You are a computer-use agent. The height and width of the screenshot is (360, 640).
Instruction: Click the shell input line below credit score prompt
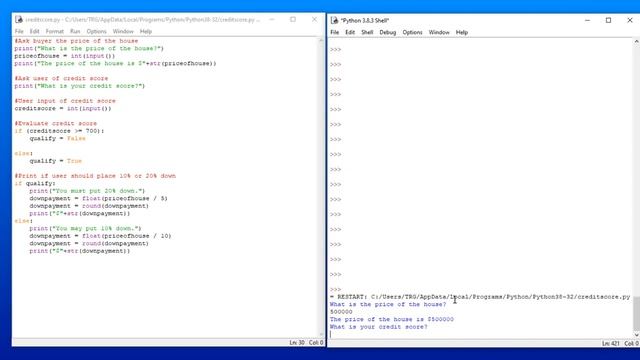tap(481, 334)
